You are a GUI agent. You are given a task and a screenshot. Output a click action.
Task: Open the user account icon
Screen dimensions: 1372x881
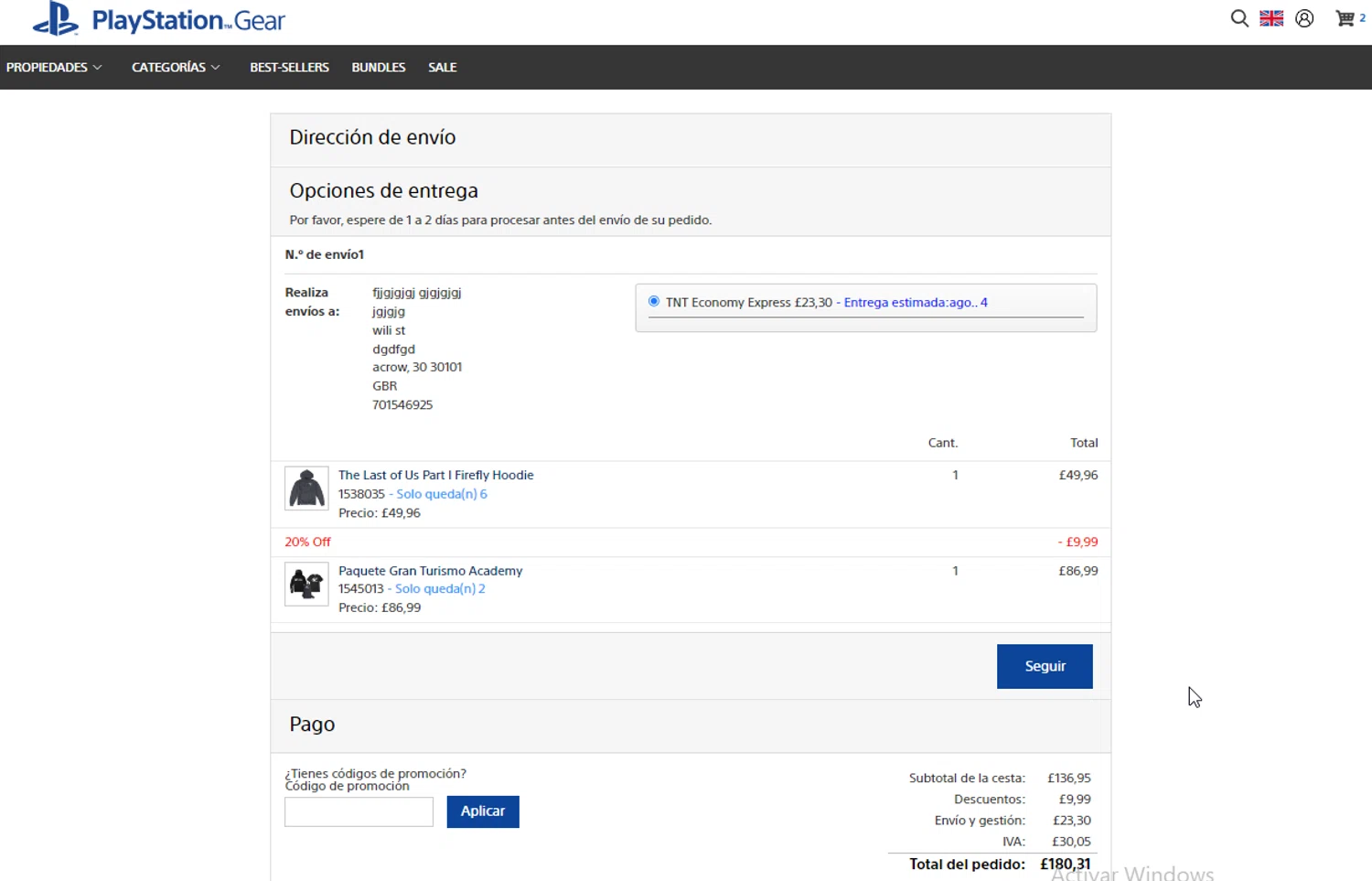click(1304, 18)
